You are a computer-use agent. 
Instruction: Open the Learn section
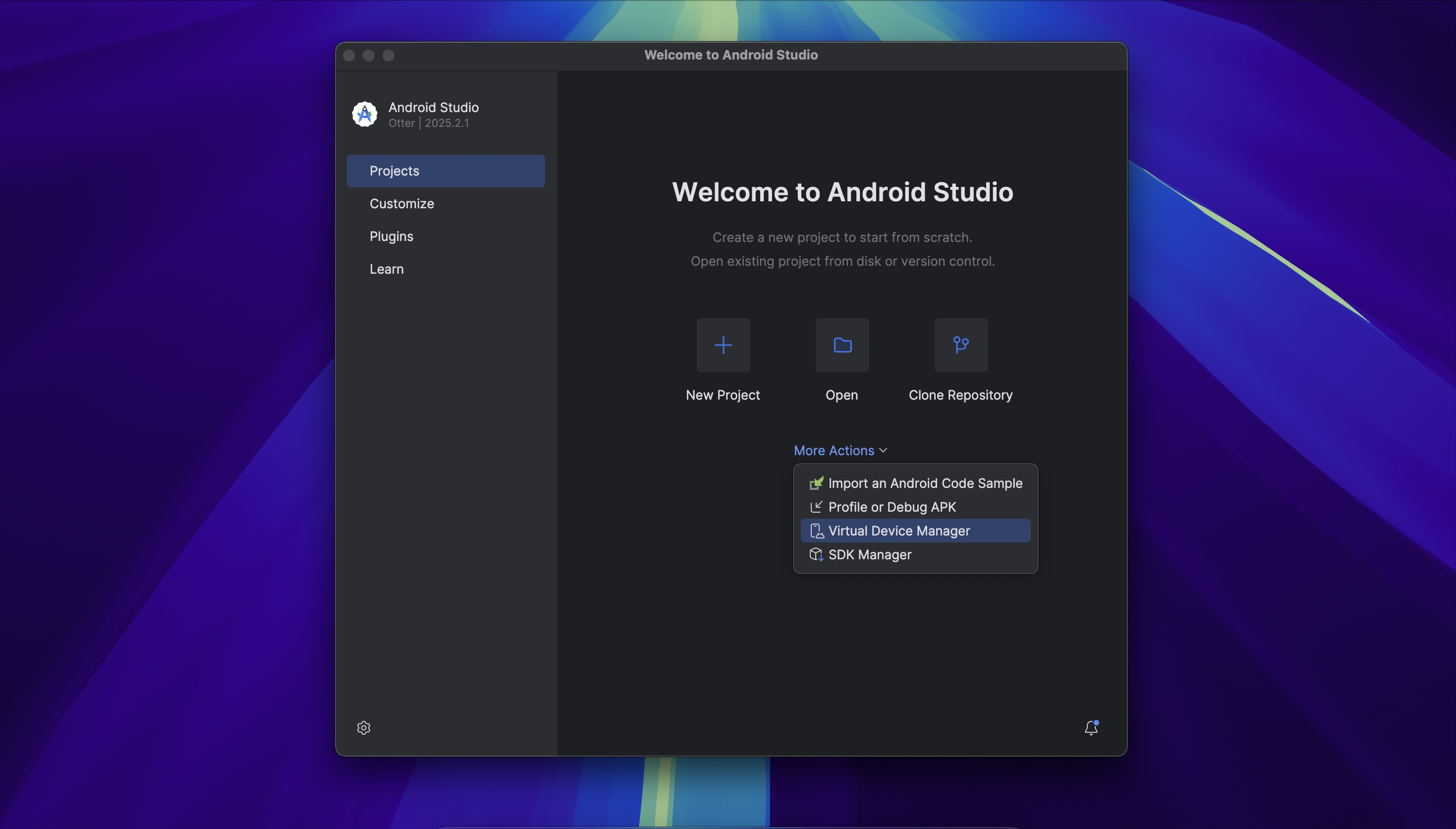coord(446,269)
